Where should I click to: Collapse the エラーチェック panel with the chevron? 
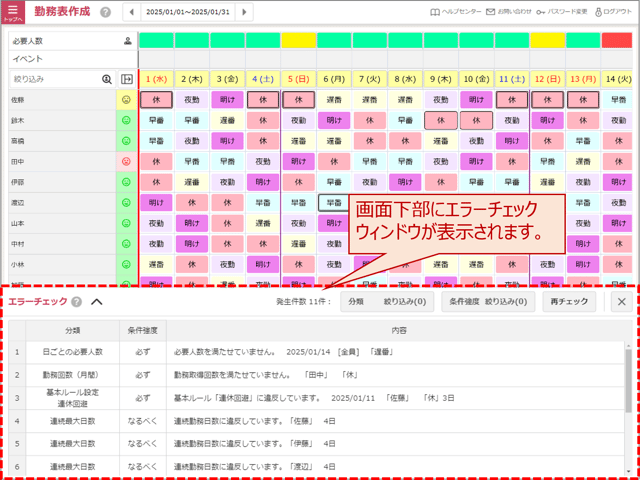97,302
